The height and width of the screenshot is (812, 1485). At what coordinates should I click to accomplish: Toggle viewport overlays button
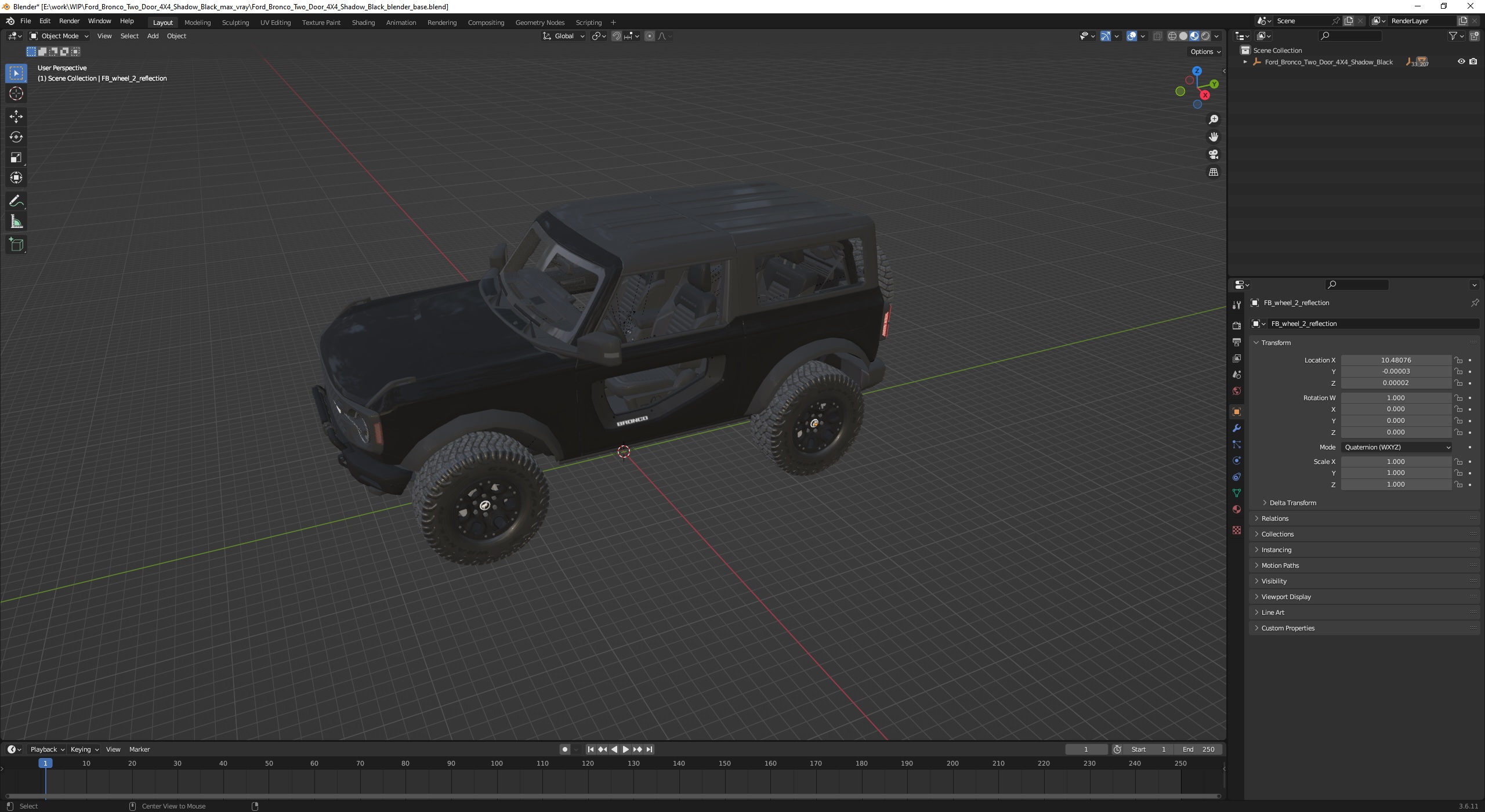coord(1132,36)
